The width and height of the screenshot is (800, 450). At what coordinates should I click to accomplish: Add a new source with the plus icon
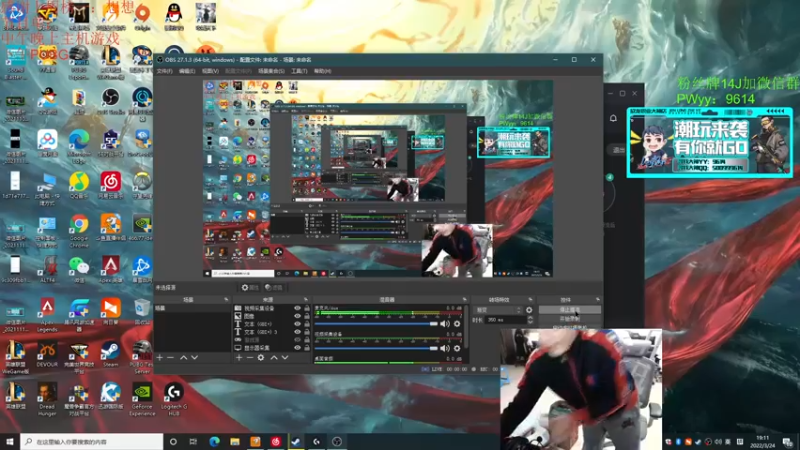pos(239,358)
